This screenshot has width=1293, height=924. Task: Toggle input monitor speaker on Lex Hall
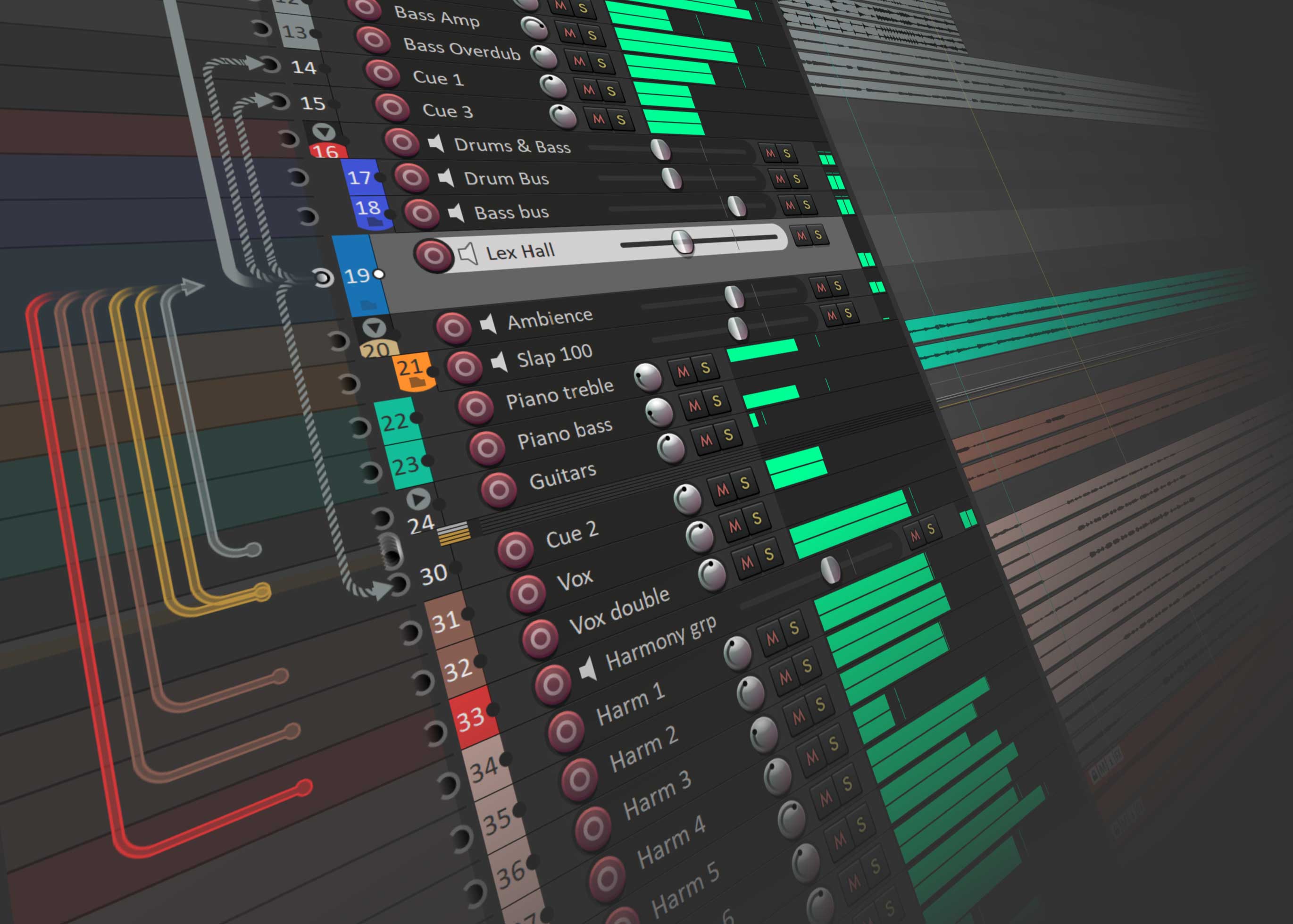(x=468, y=253)
